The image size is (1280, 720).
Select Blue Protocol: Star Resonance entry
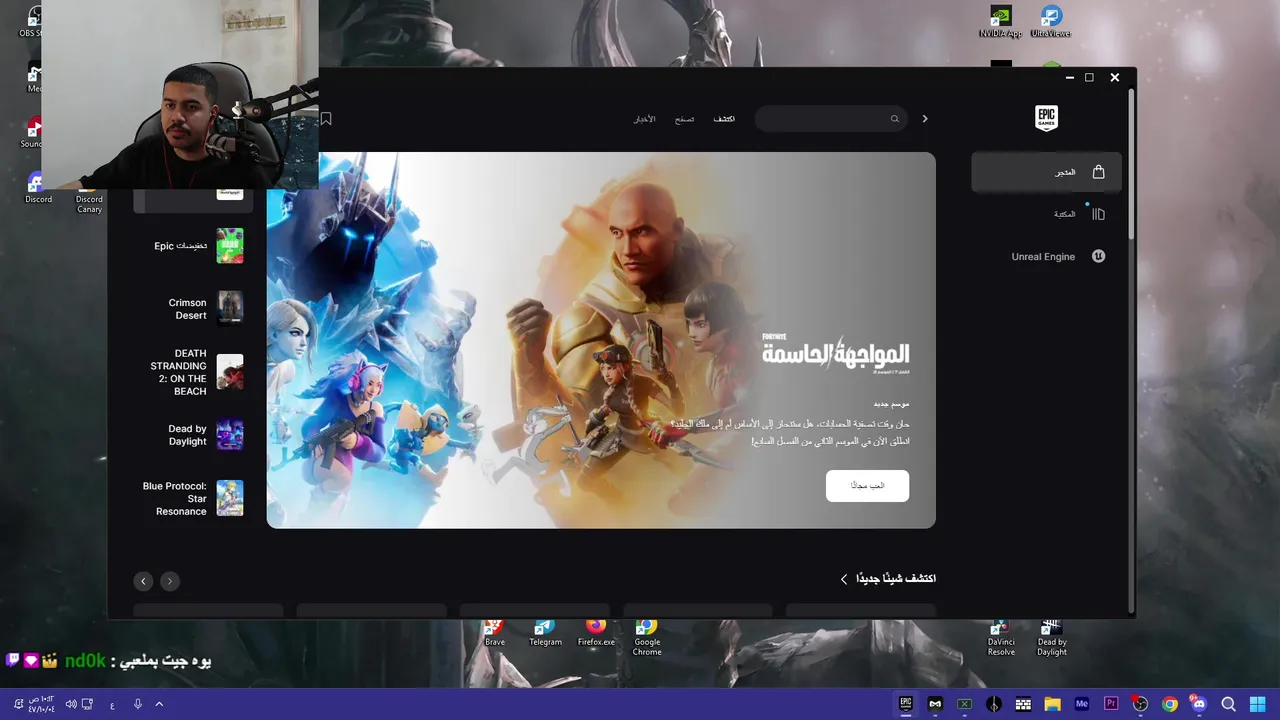tap(193, 498)
